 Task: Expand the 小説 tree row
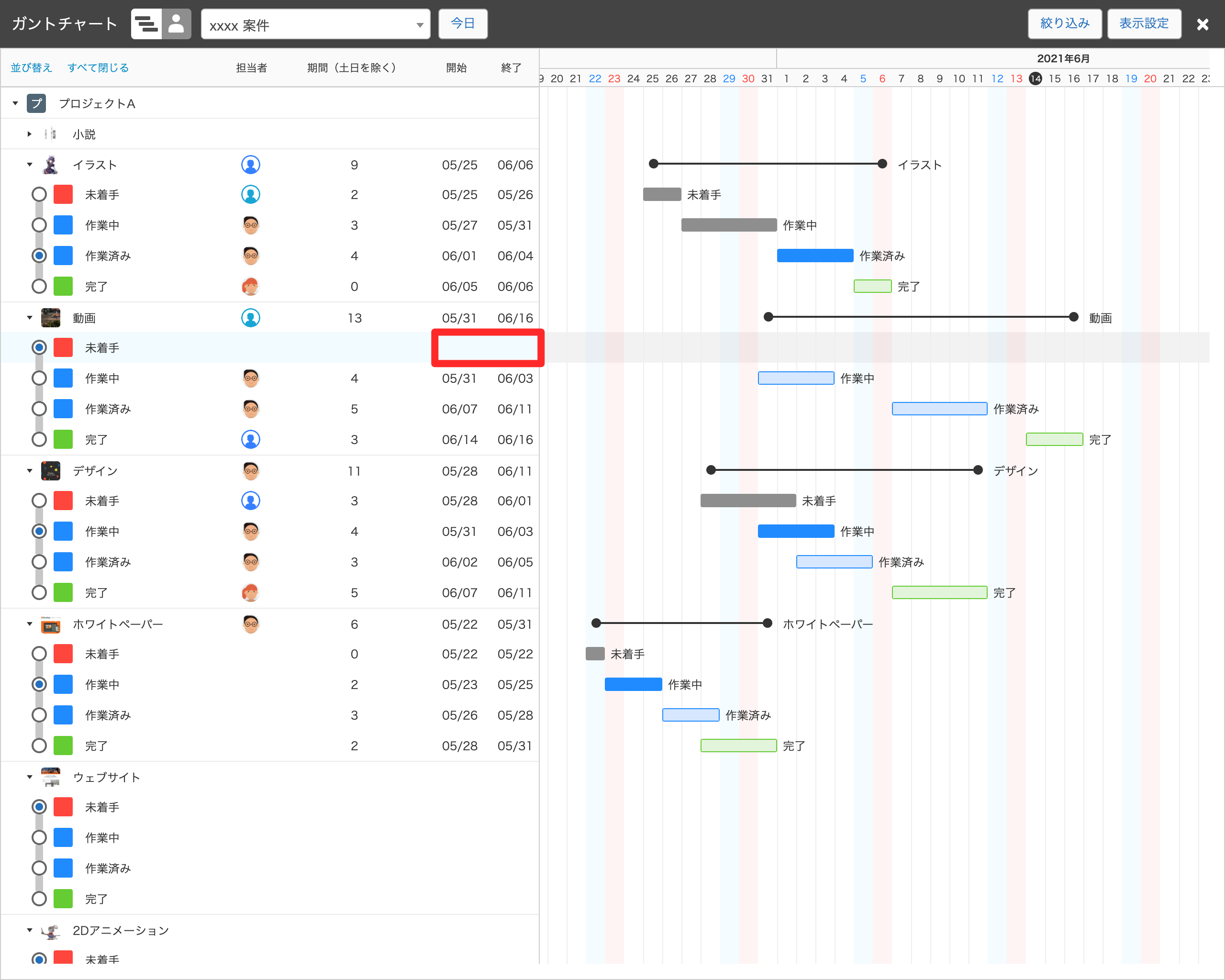tap(30, 134)
